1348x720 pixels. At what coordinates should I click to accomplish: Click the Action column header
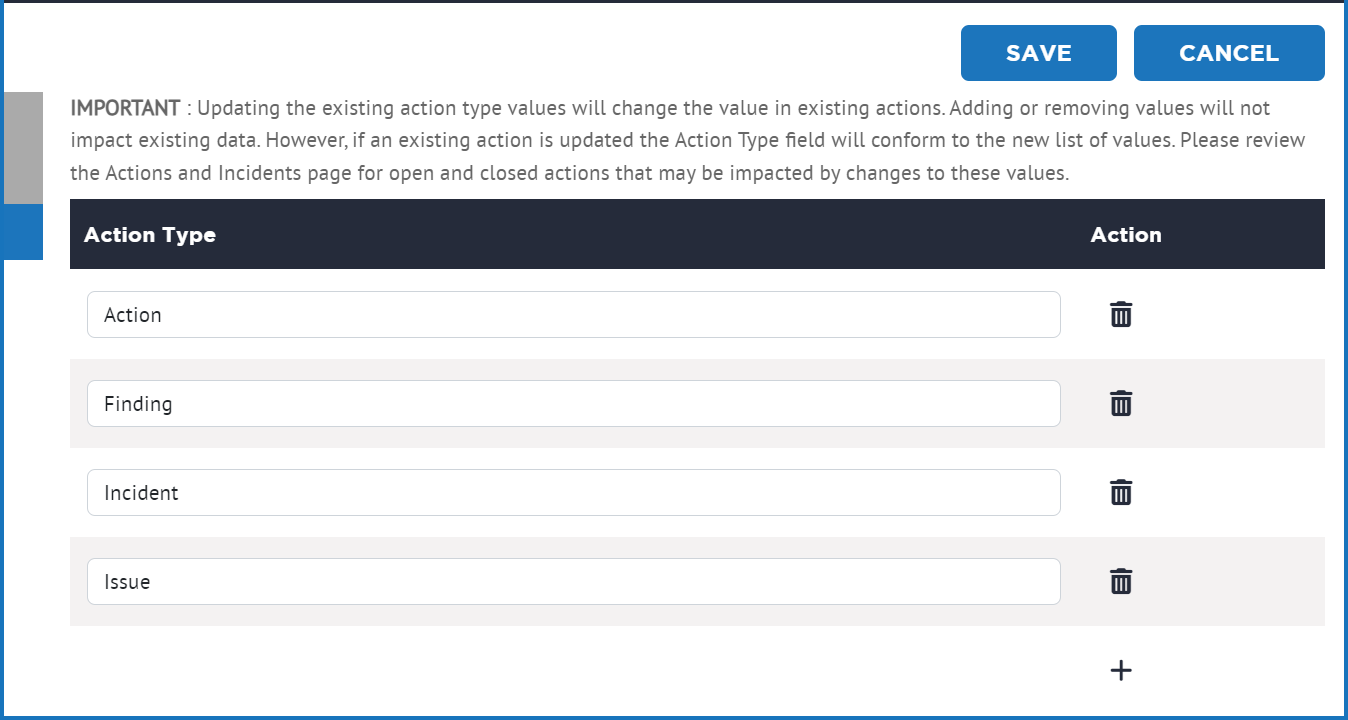click(1126, 235)
